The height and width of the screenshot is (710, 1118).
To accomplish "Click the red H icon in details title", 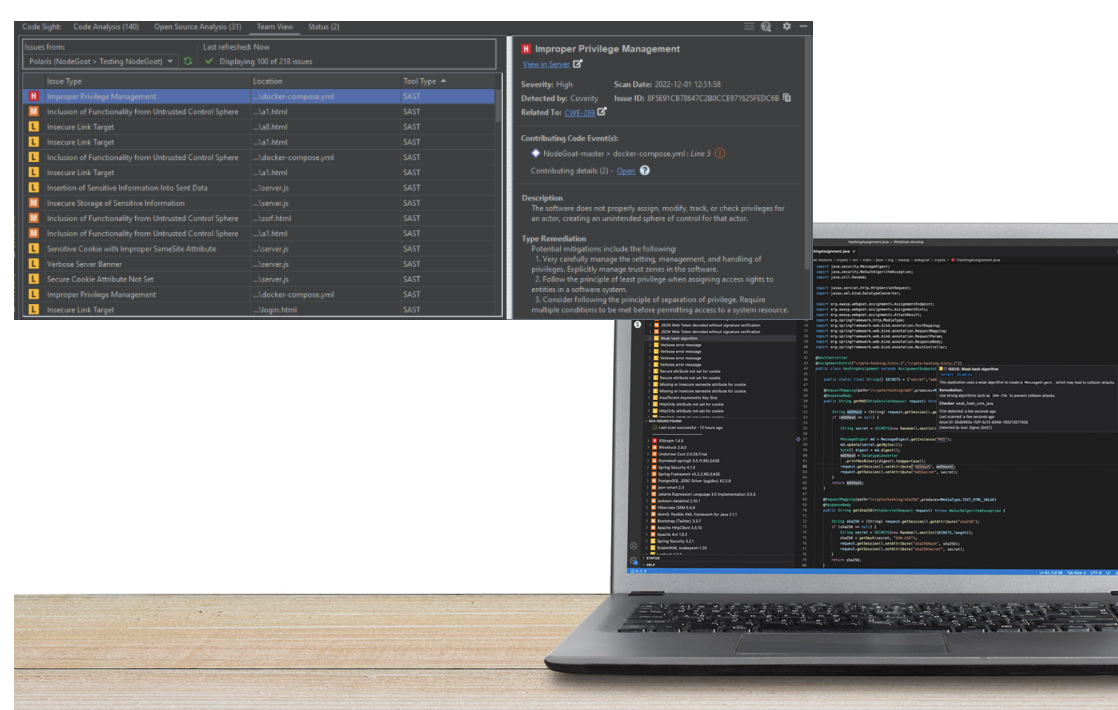I will 526,48.
